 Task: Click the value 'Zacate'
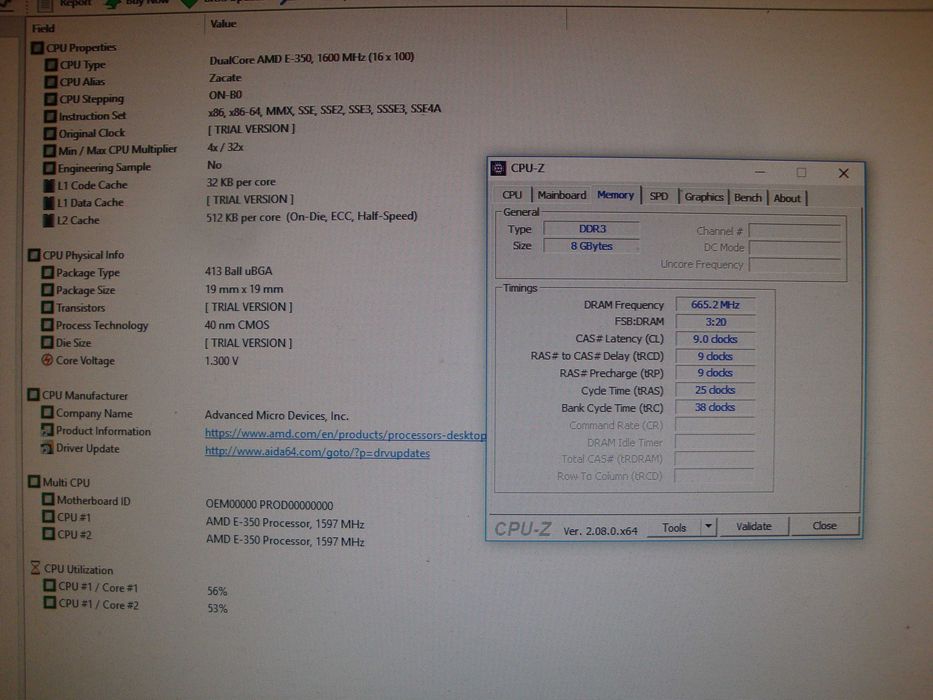(x=225, y=77)
